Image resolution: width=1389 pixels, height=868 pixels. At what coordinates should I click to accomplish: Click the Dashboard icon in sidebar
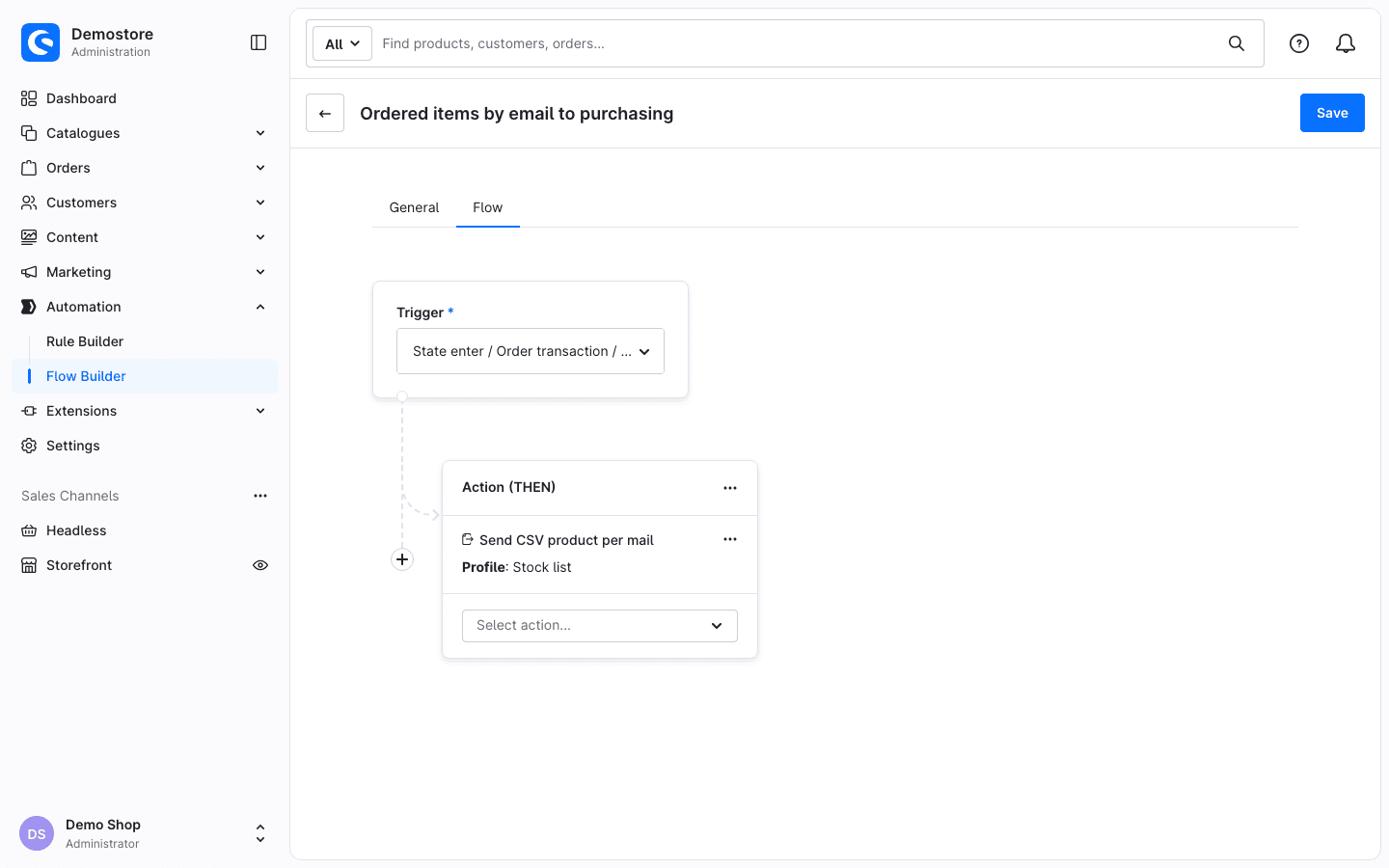pyautogui.click(x=29, y=98)
